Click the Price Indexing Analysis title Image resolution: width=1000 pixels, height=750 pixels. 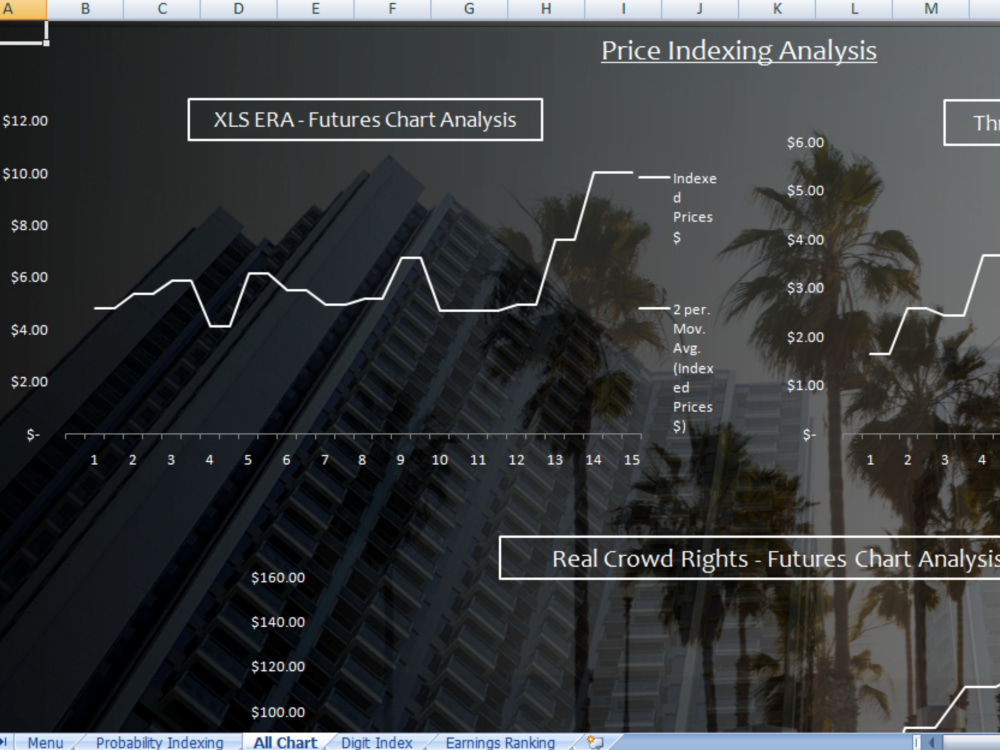[x=738, y=50]
